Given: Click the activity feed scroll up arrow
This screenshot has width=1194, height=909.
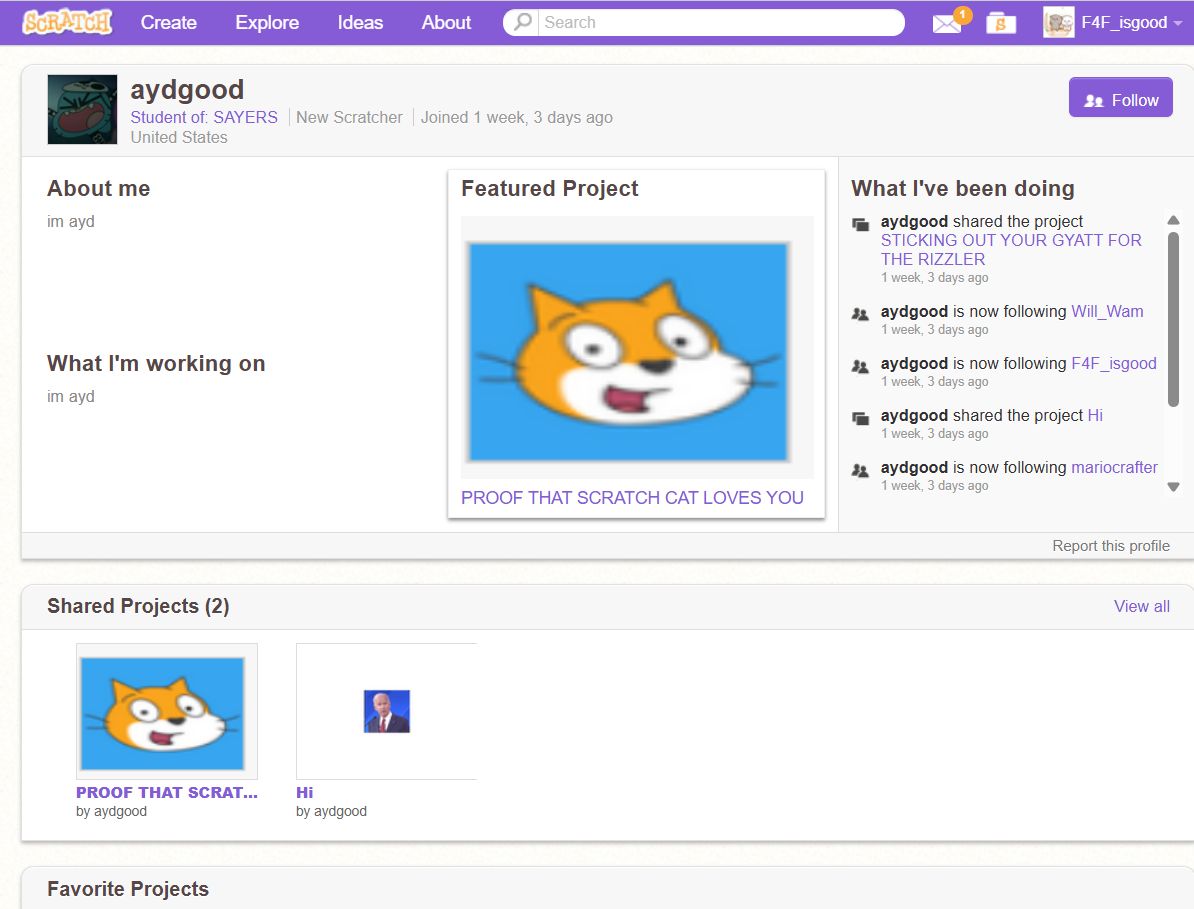Looking at the screenshot, I should tap(1173, 220).
